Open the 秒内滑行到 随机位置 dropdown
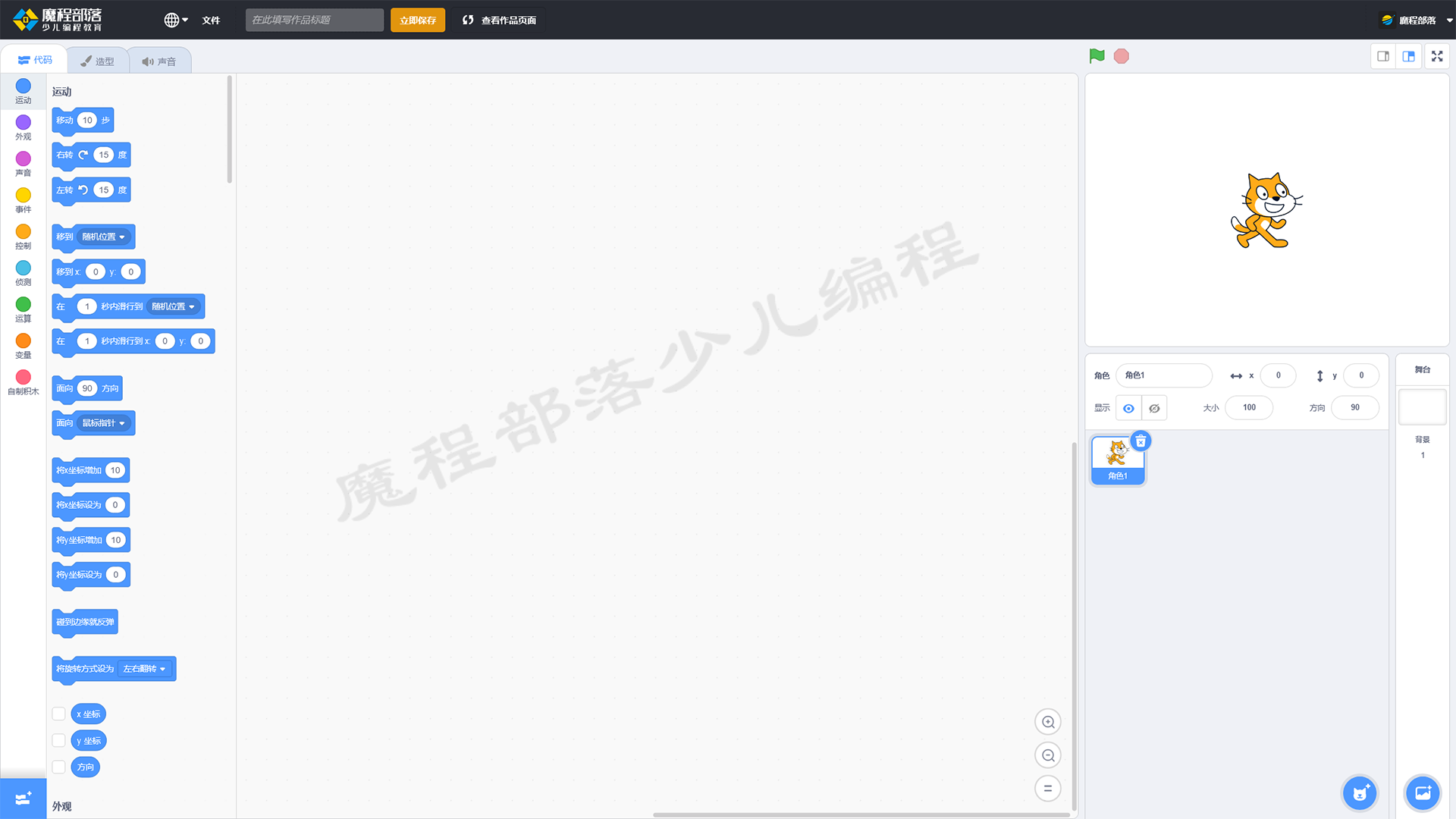 (x=174, y=306)
